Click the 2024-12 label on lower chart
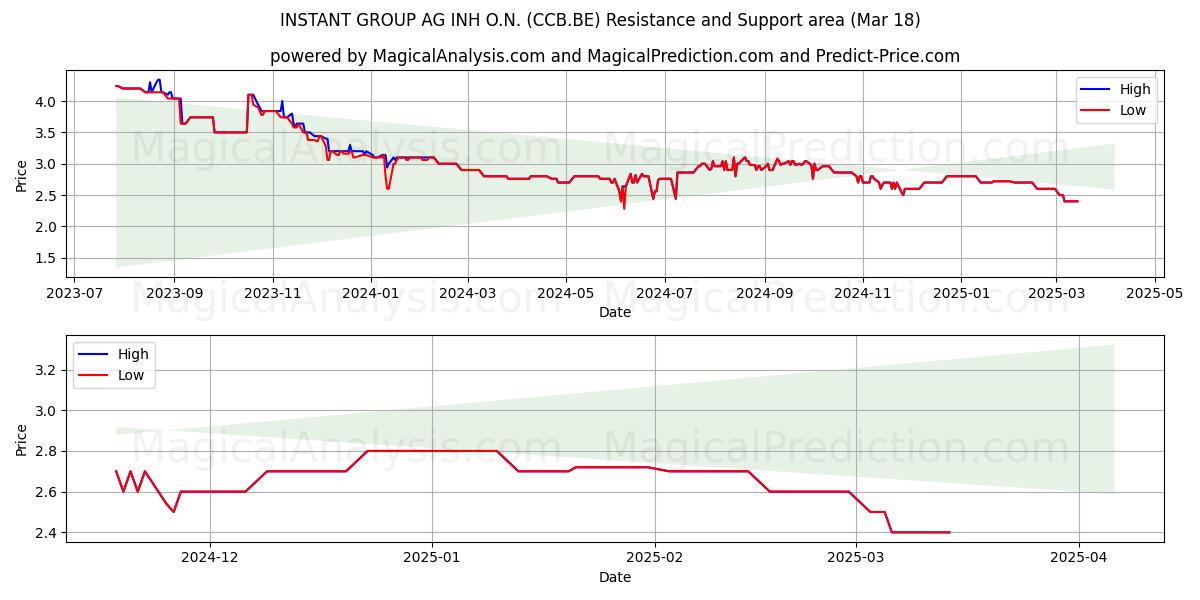Viewport: 1200px width, 600px height. coord(211,558)
